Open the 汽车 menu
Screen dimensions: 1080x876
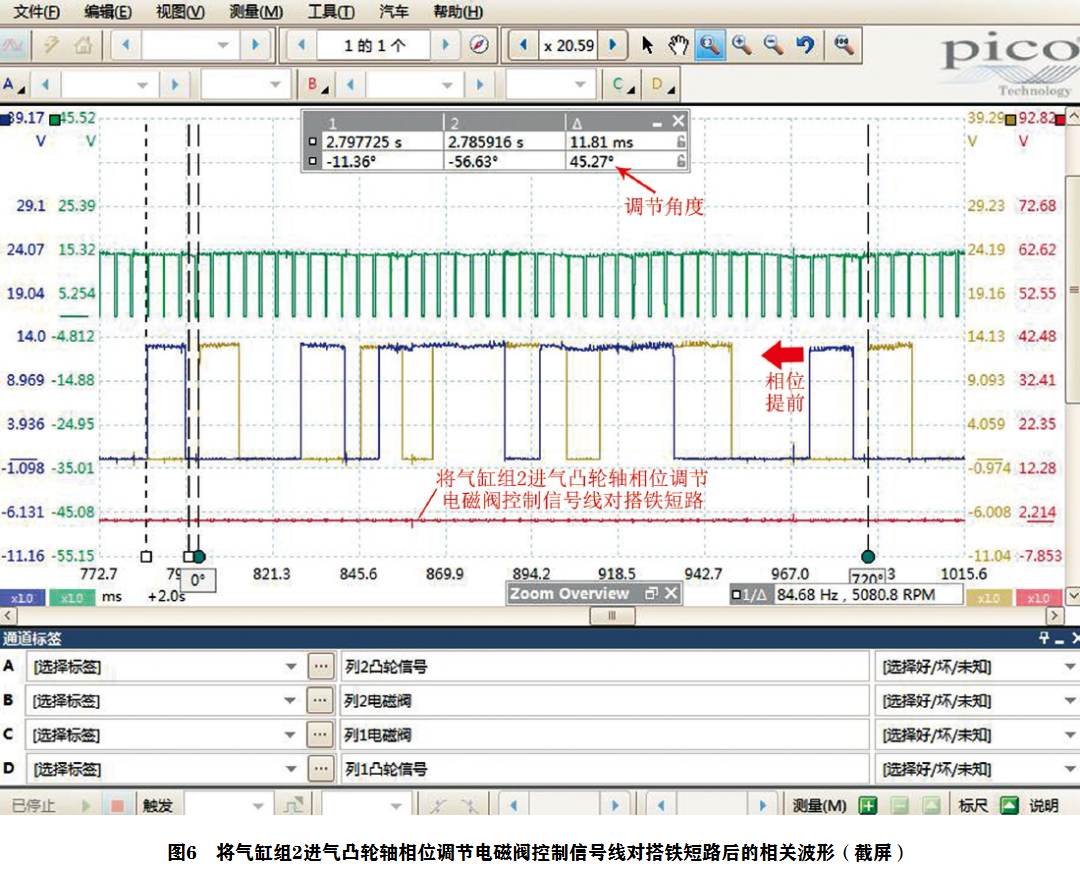coord(394,12)
